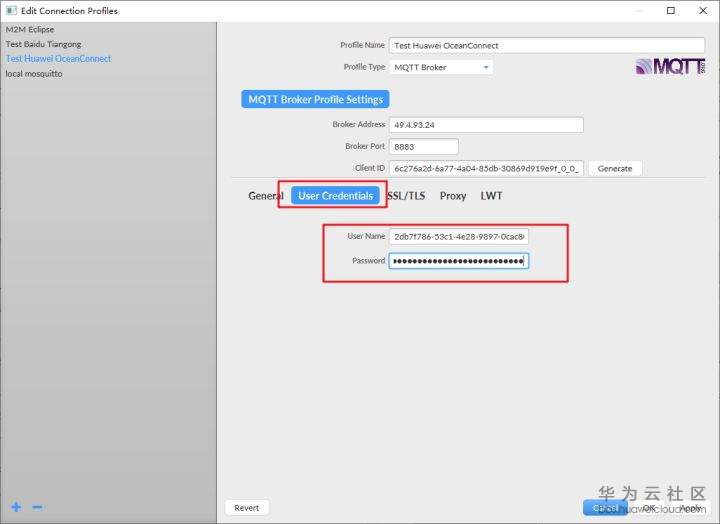Select the M2M Eclipse profile
Screen dimensions: 720x524
[108, 29]
